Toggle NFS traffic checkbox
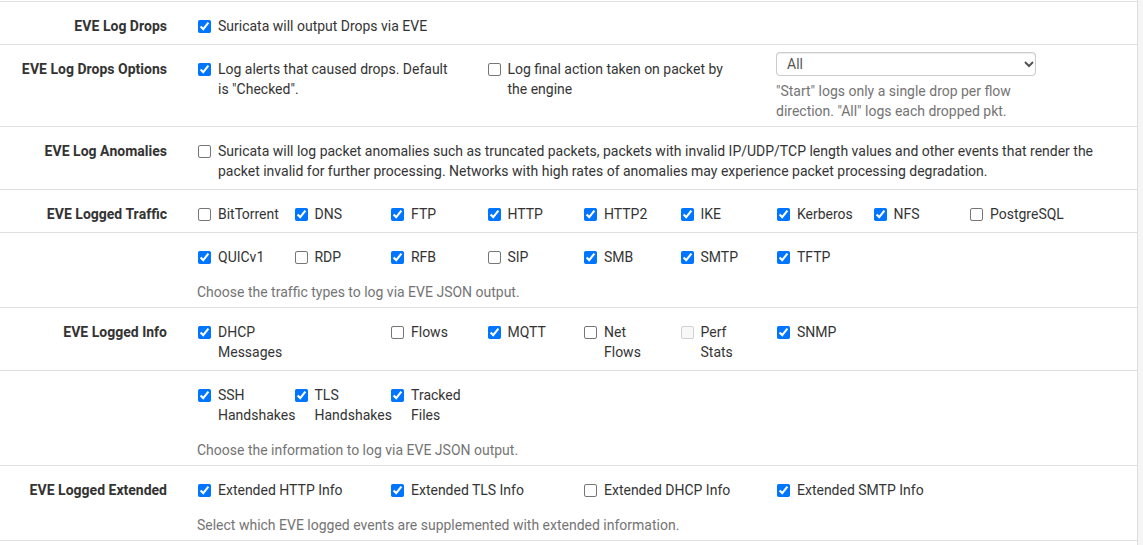Screen dimensions: 1143x545 pos(881,214)
